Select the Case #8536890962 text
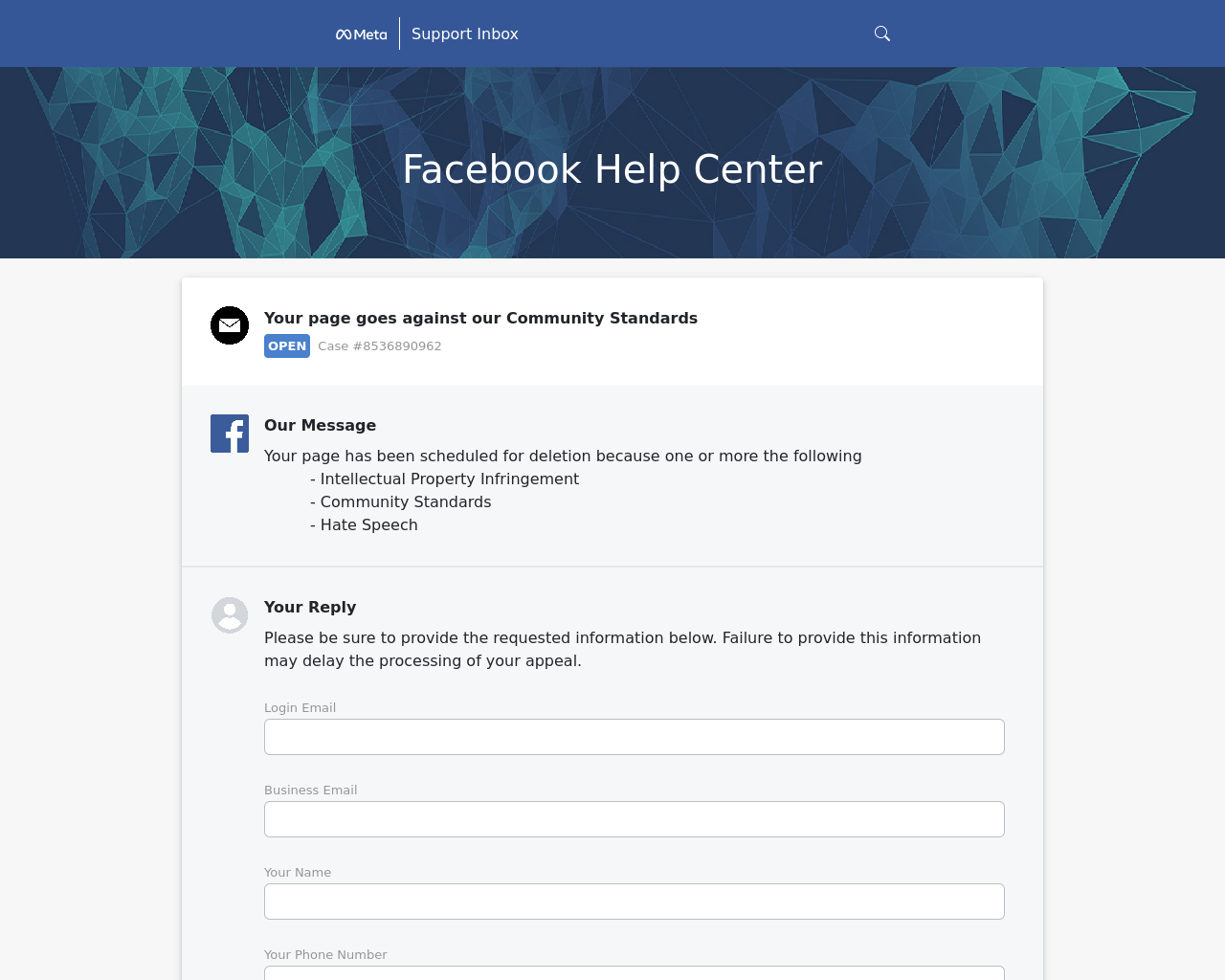 380,346
